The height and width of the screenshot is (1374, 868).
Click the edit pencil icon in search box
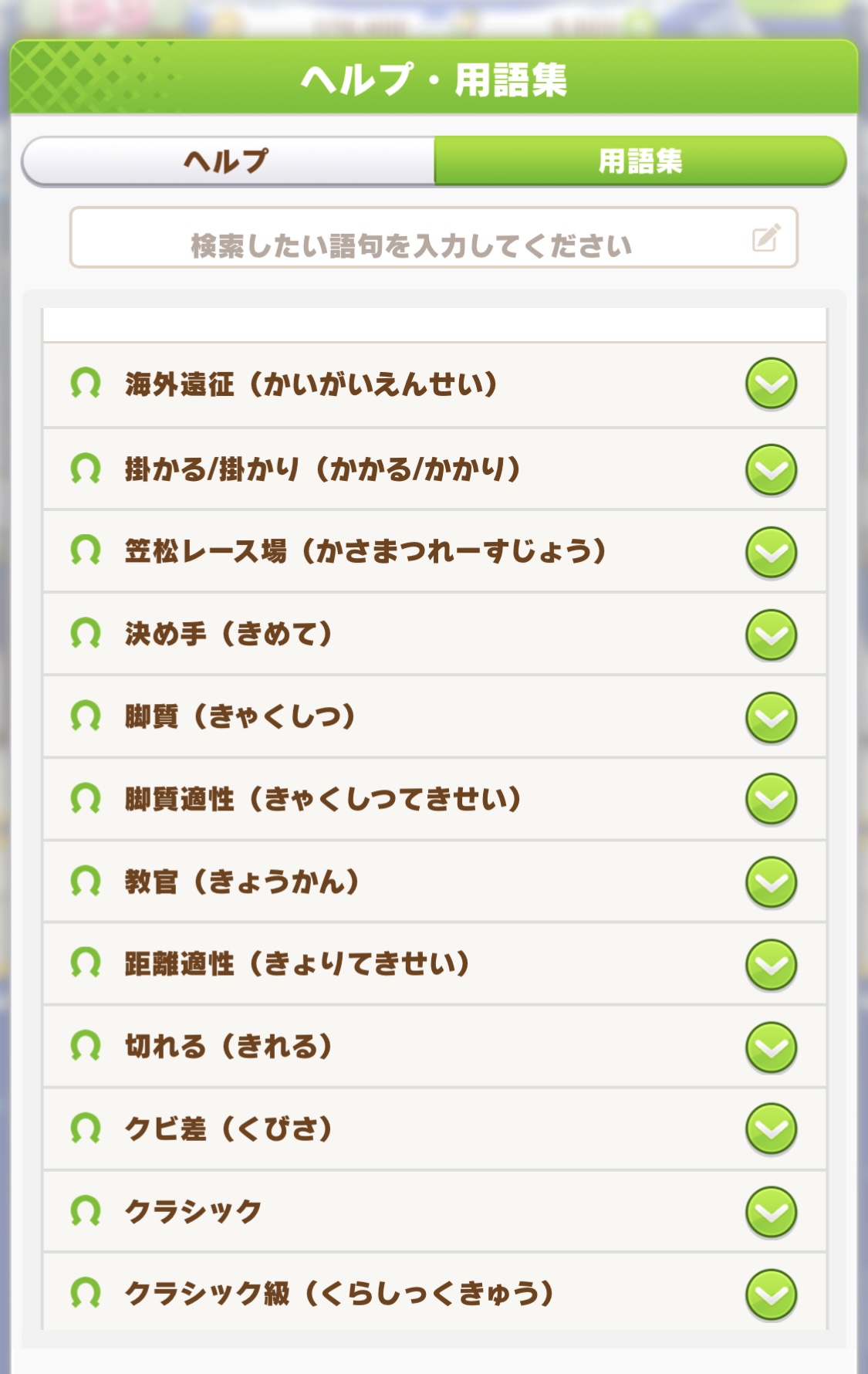(x=766, y=238)
